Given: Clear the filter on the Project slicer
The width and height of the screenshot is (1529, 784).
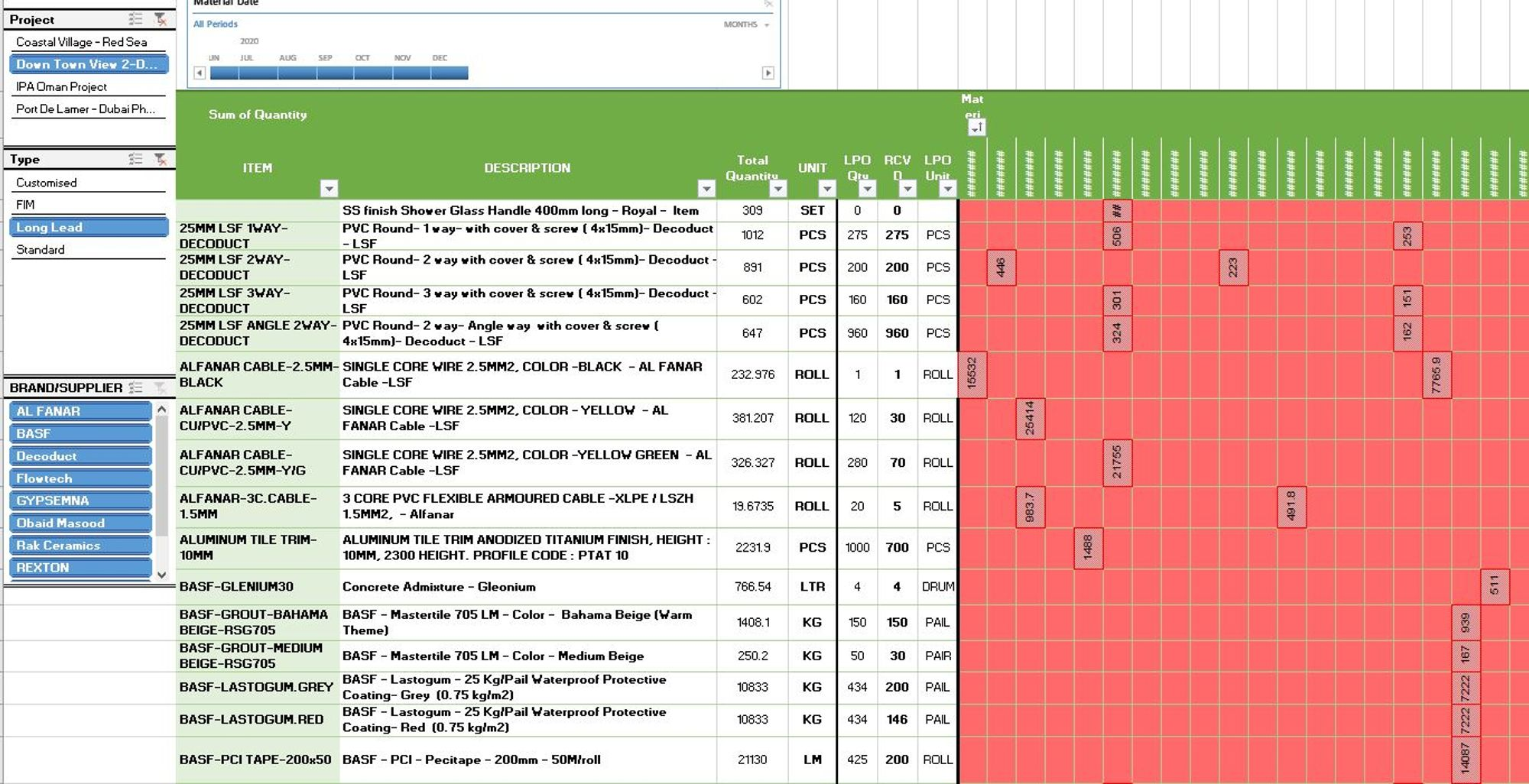Looking at the screenshot, I should coord(160,19).
